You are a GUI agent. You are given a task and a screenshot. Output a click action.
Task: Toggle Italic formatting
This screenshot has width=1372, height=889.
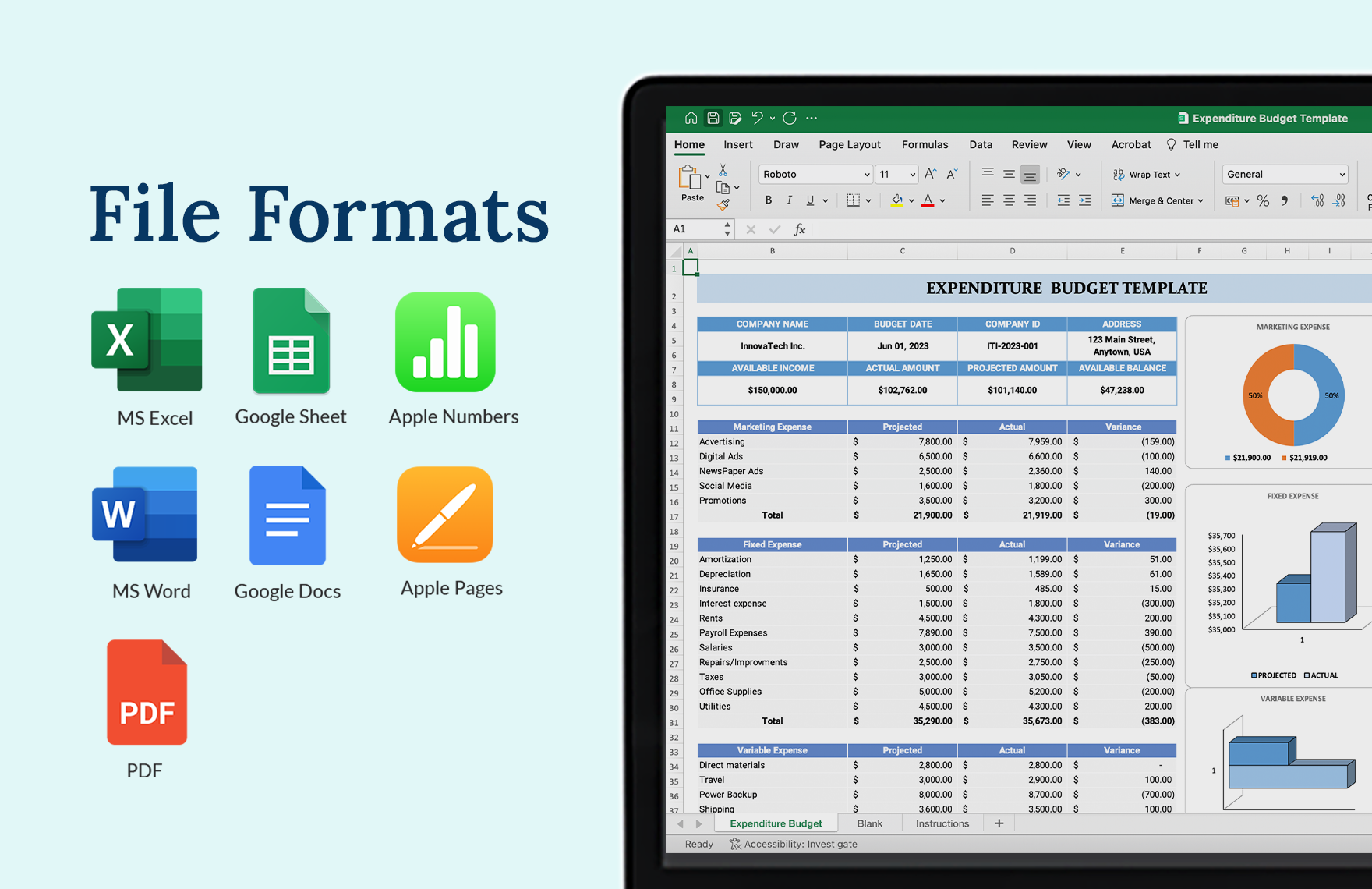point(790,200)
